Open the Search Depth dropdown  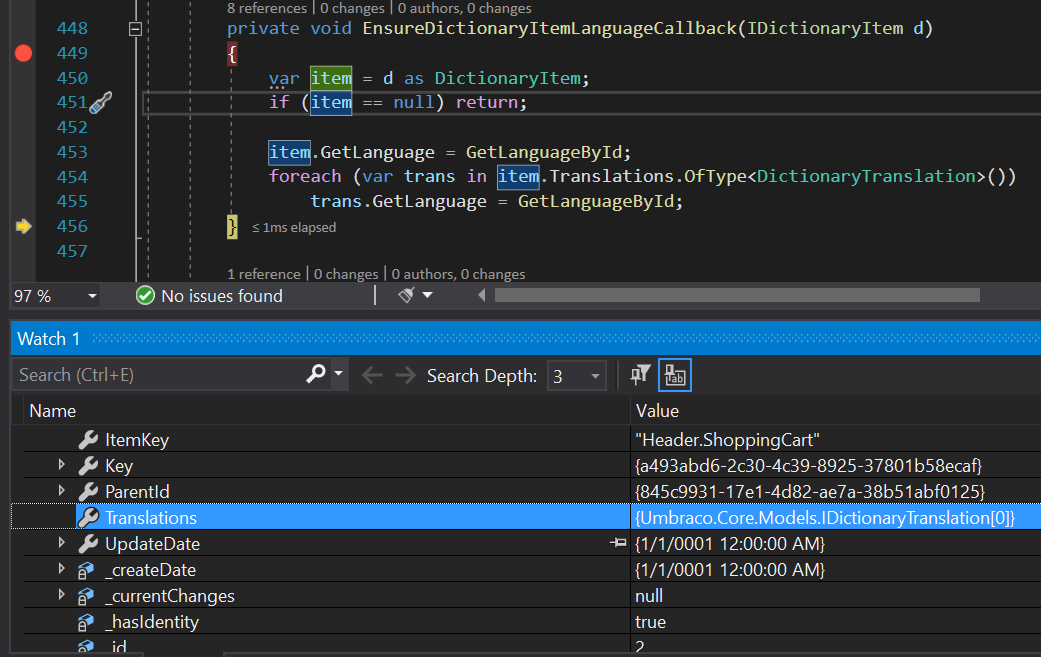(595, 376)
